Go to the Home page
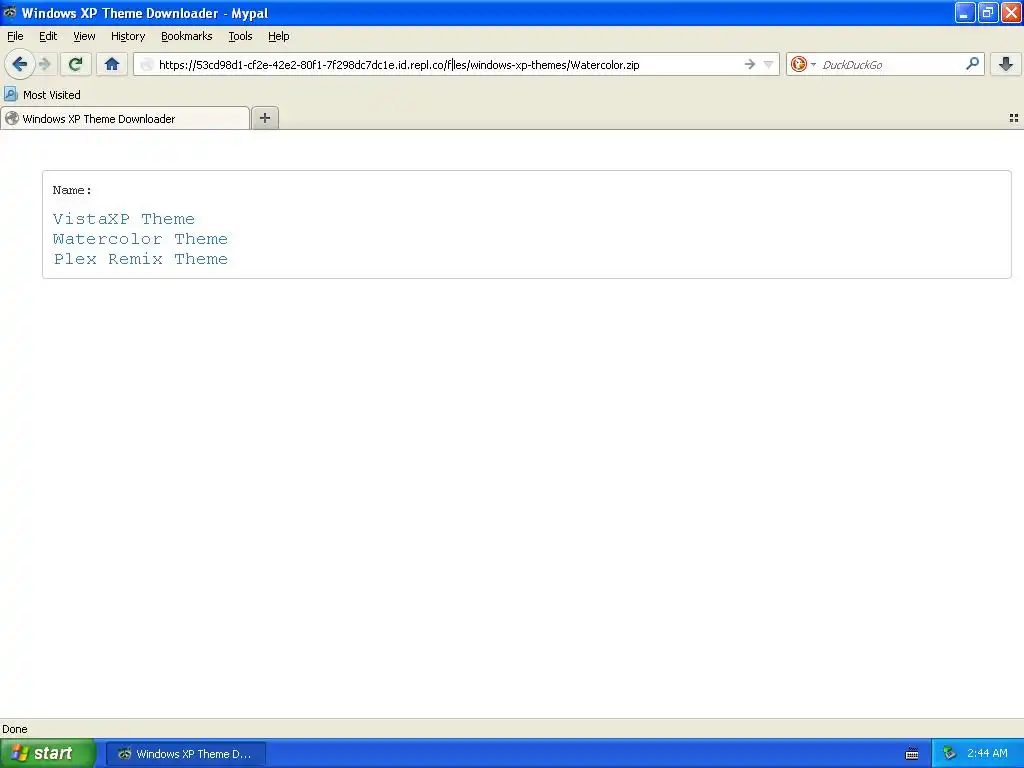 [x=112, y=64]
